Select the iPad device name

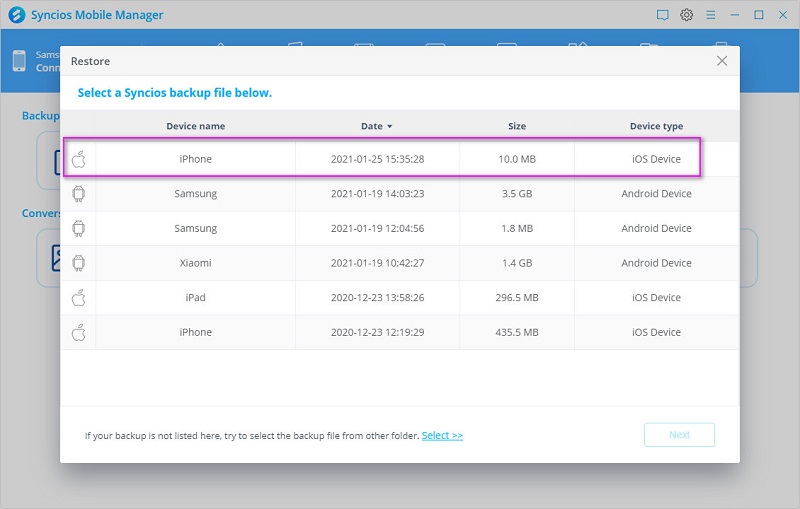[x=195, y=298]
